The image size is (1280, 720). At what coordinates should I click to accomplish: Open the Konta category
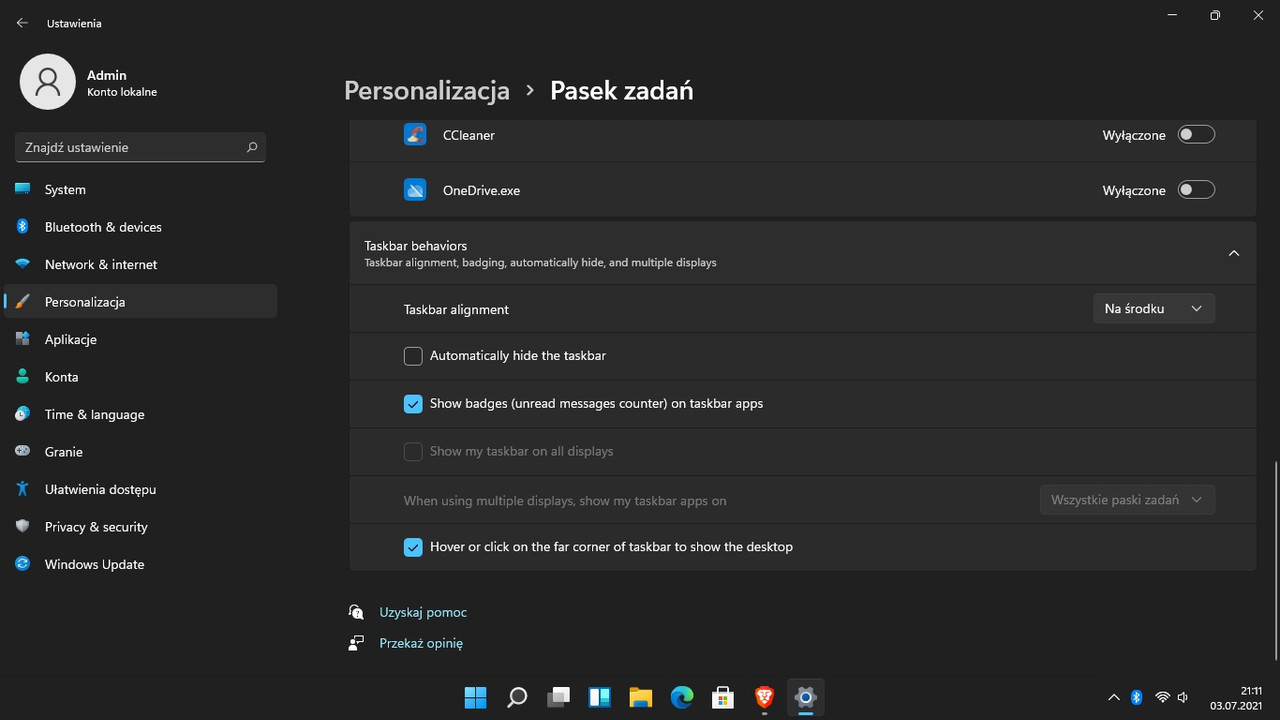point(140,377)
